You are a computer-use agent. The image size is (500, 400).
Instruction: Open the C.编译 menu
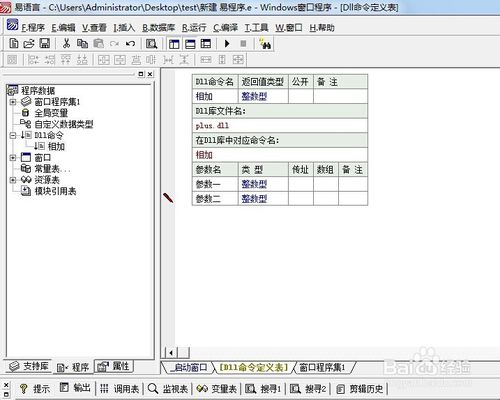(225, 28)
